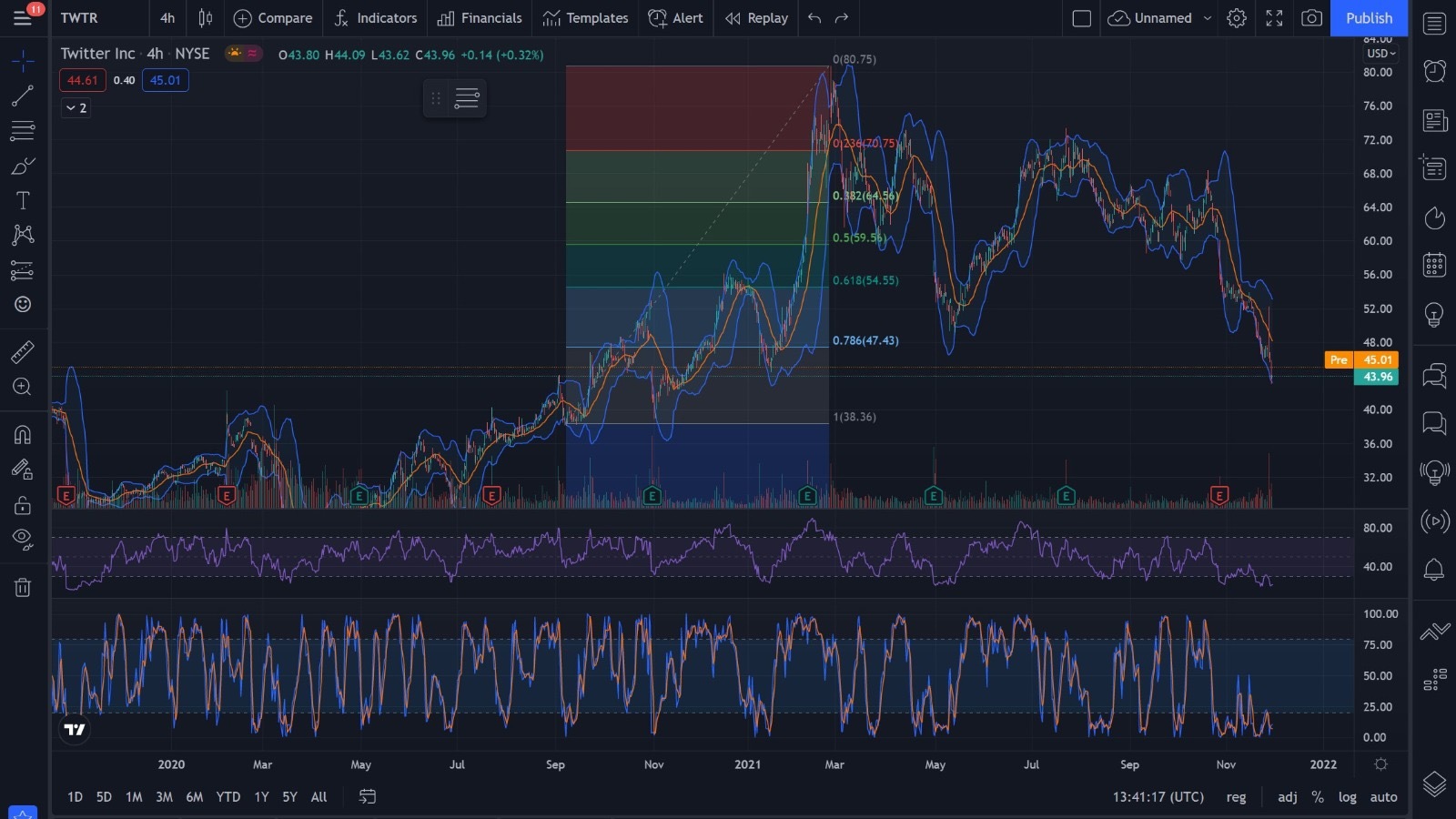
Task: Open the news panel icon
Action: coord(1434,120)
